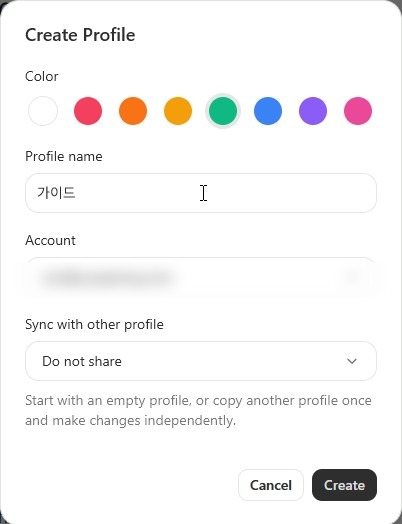Select the amber yellow color swatch
This screenshot has width=402, height=524.
pos(178,111)
